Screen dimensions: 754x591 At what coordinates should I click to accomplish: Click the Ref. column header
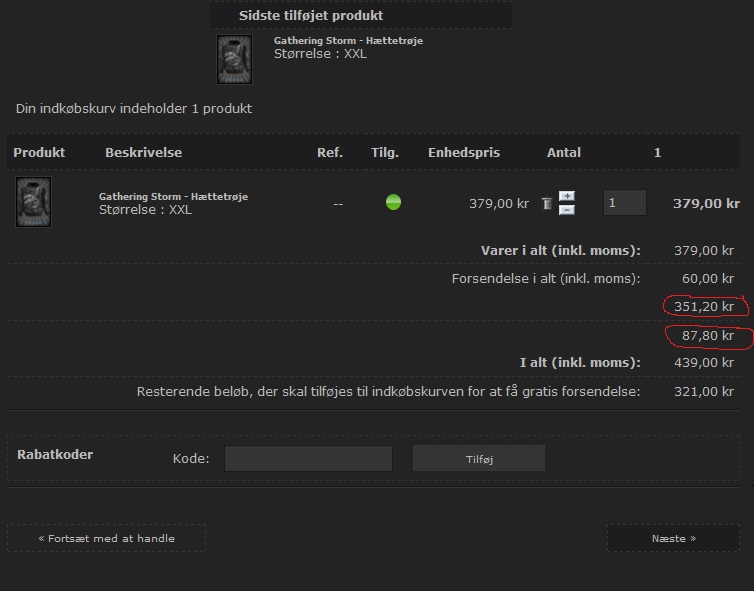[330, 152]
